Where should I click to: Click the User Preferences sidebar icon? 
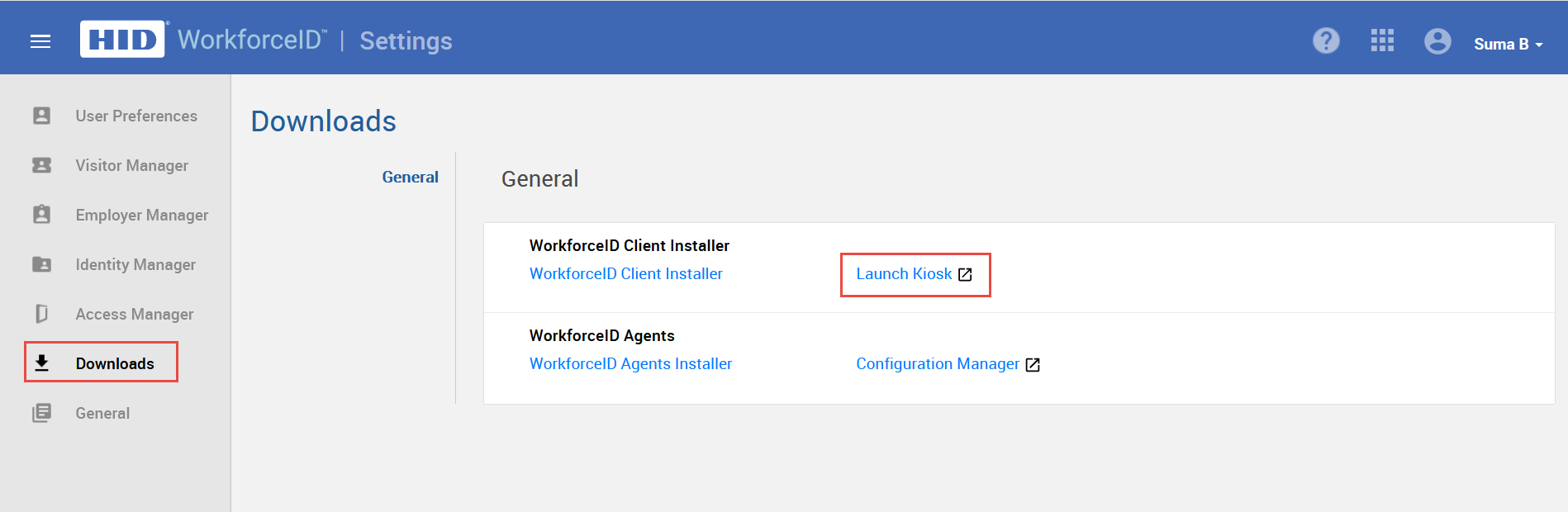pyautogui.click(x=41, y=116)
